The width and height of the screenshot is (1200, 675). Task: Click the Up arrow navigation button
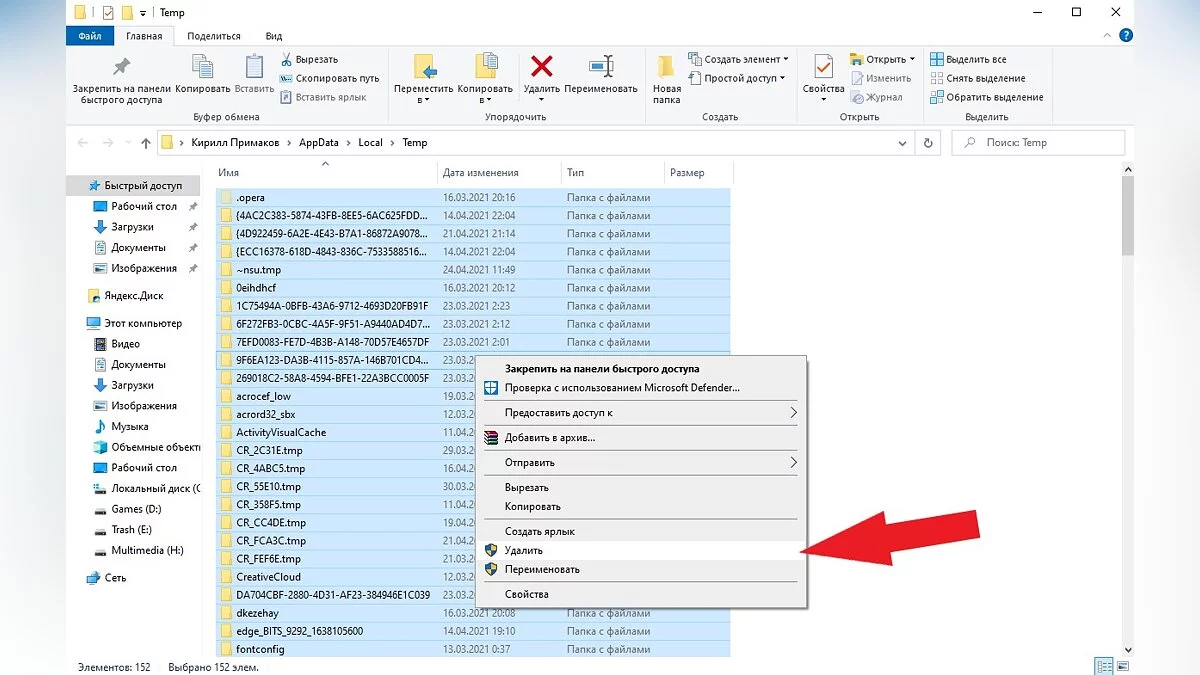click(146, 143)
